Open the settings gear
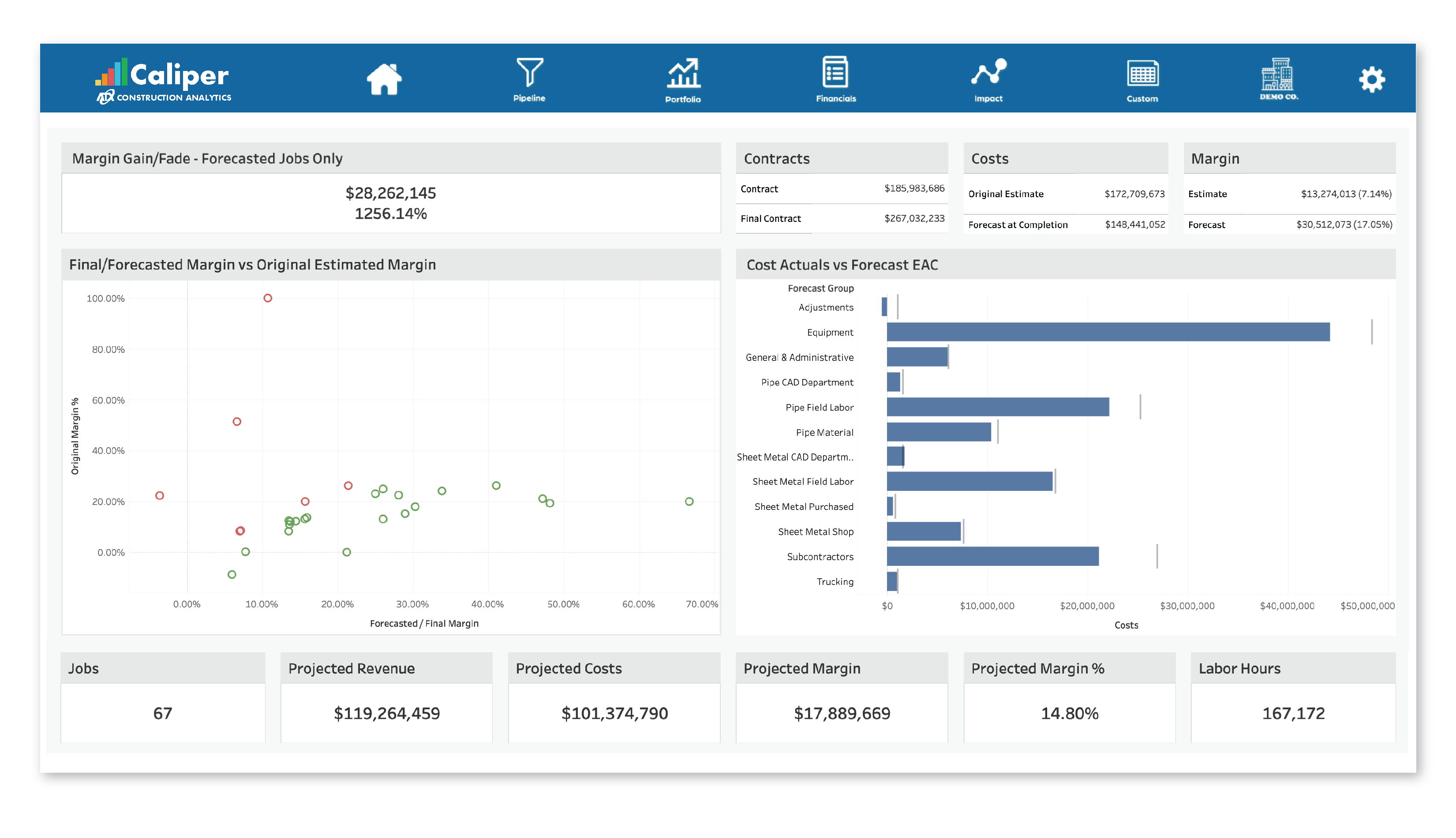Screen dimensions: 1456x838 click(1373, 79)
